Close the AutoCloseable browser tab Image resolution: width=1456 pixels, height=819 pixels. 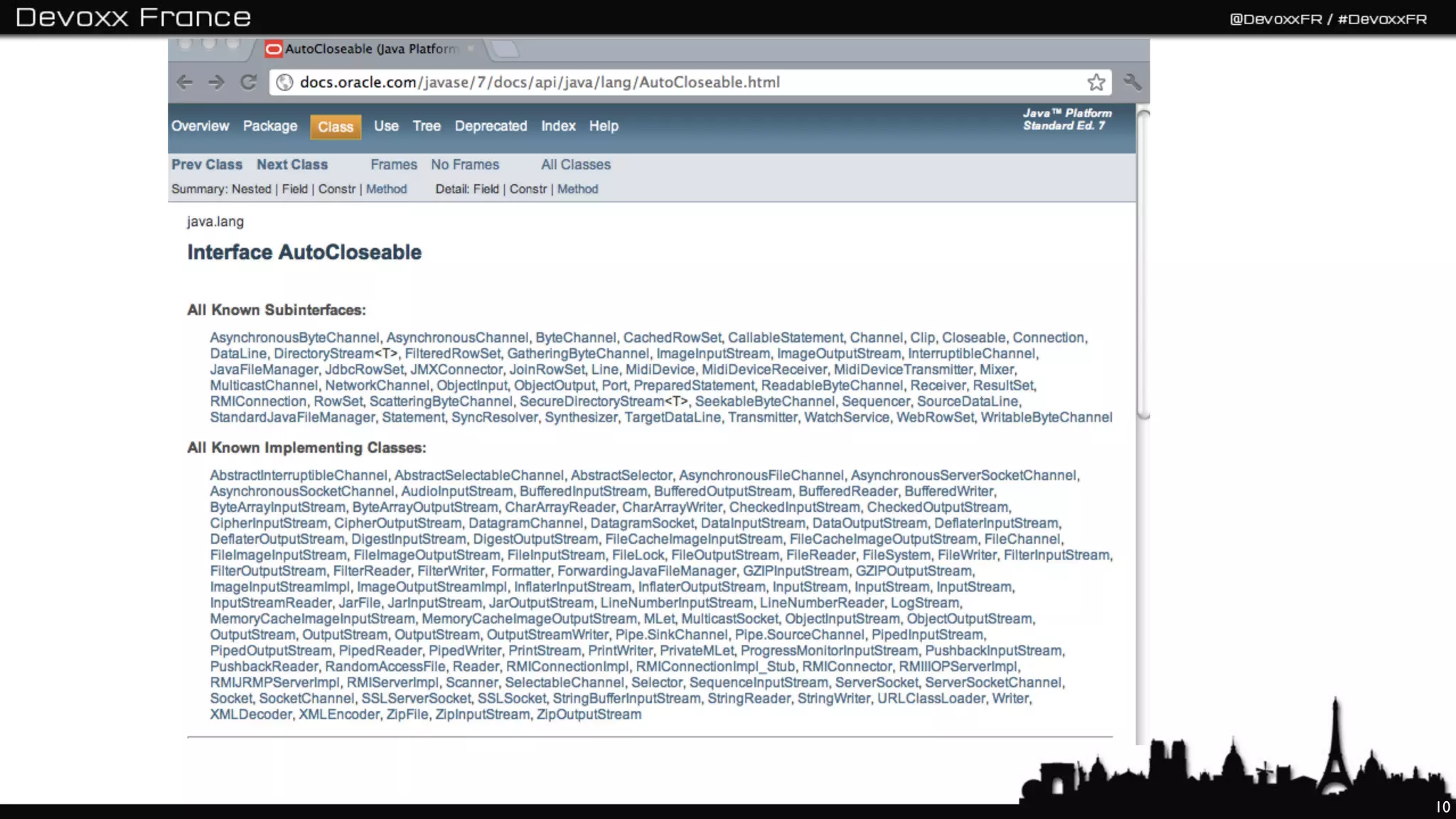[x=471, y=49]
